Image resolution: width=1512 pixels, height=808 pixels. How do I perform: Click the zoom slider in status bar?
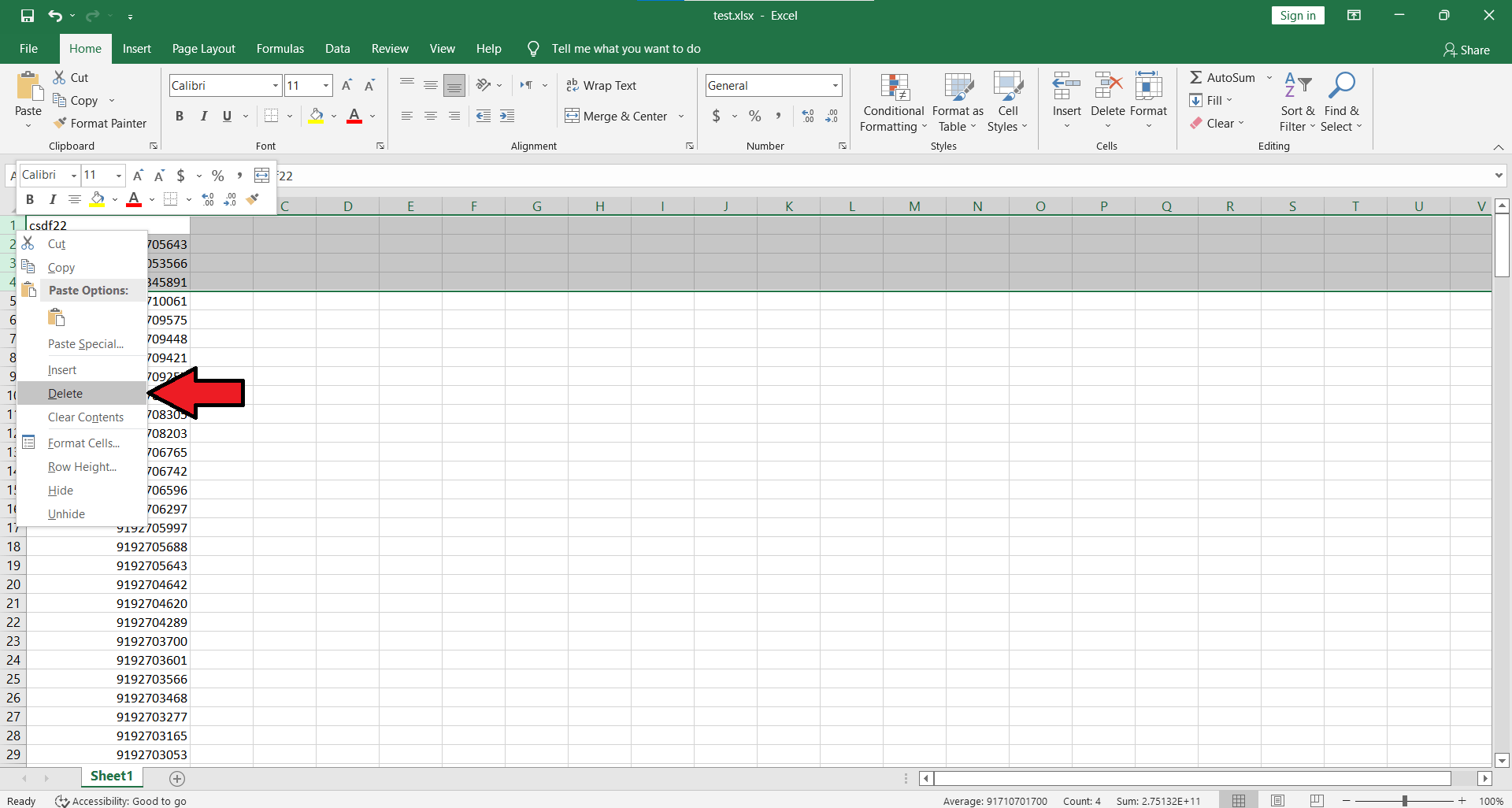(x=1404, y=800)
